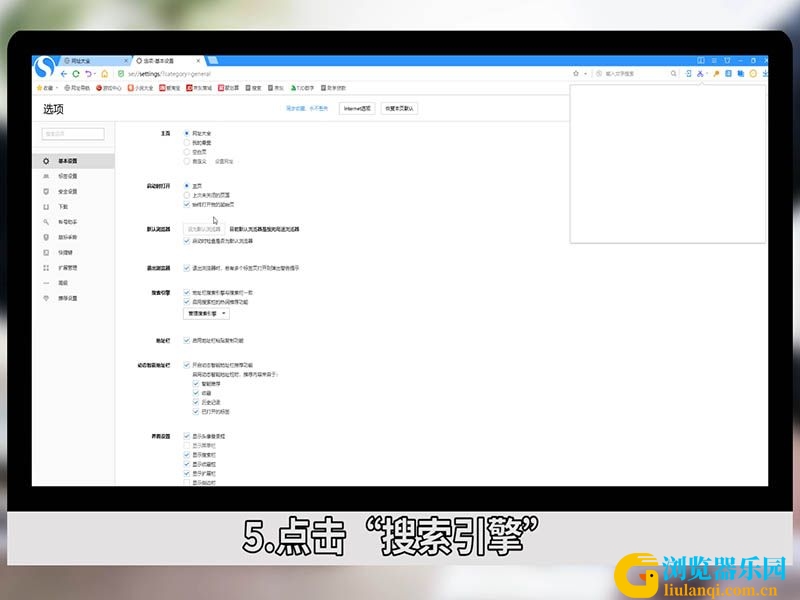Select 上次未关闭的页面 startup radio
The height and width of the screenshot is (600, 800).
(x=187, y=195)
